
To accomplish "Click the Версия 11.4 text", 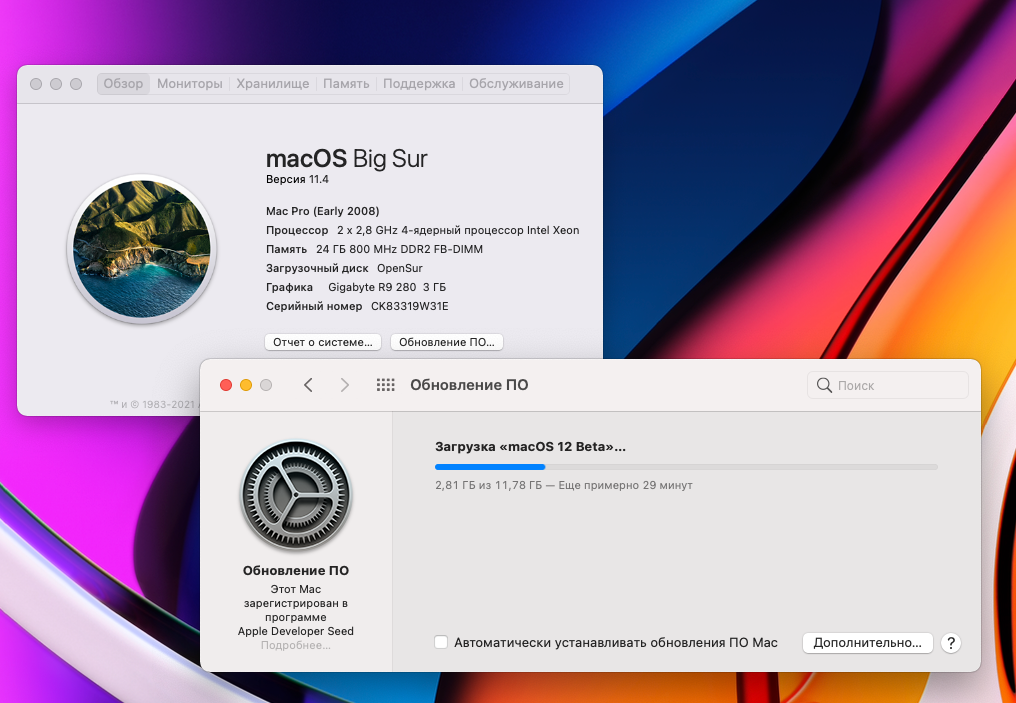I will [x=297, y=179].
